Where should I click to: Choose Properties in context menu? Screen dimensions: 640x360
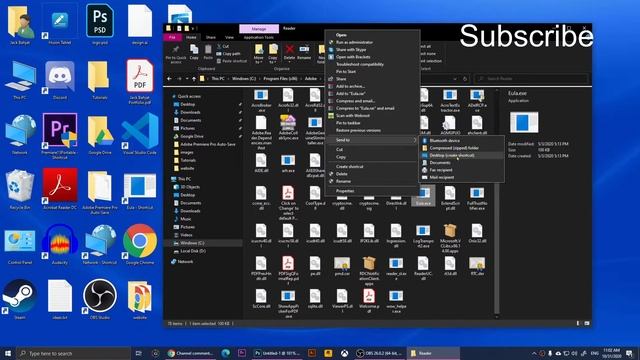[x=372, y=191]
